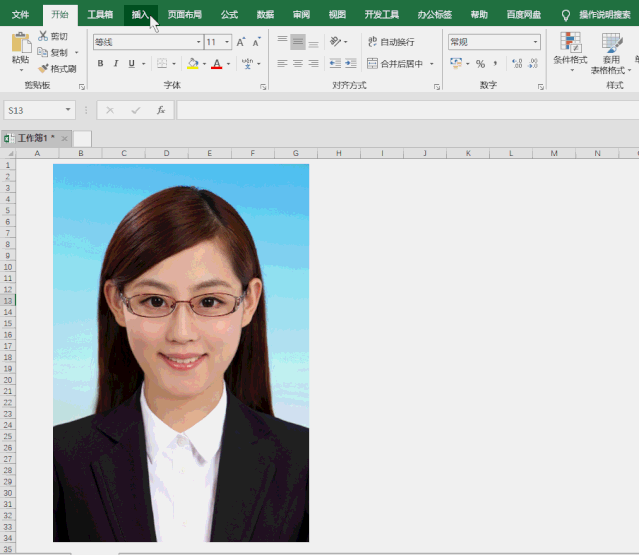Click the Increase Font Size icon

coord(241,42)
